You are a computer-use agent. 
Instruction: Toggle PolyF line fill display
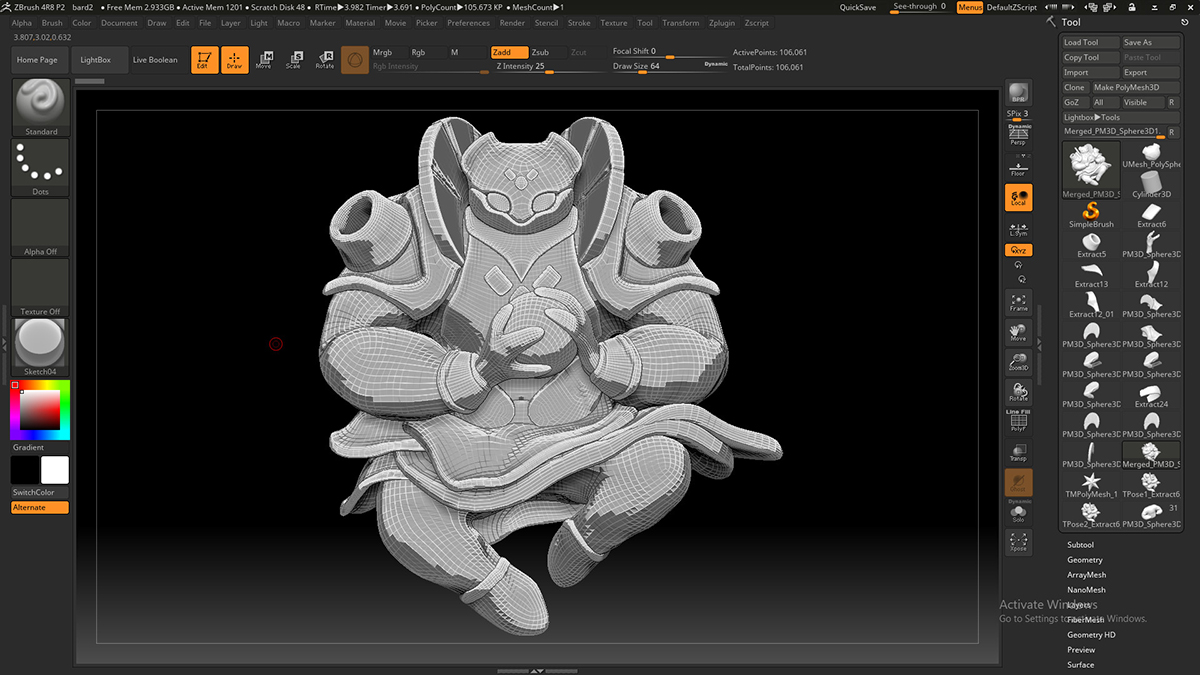[x=1018, y=421]
